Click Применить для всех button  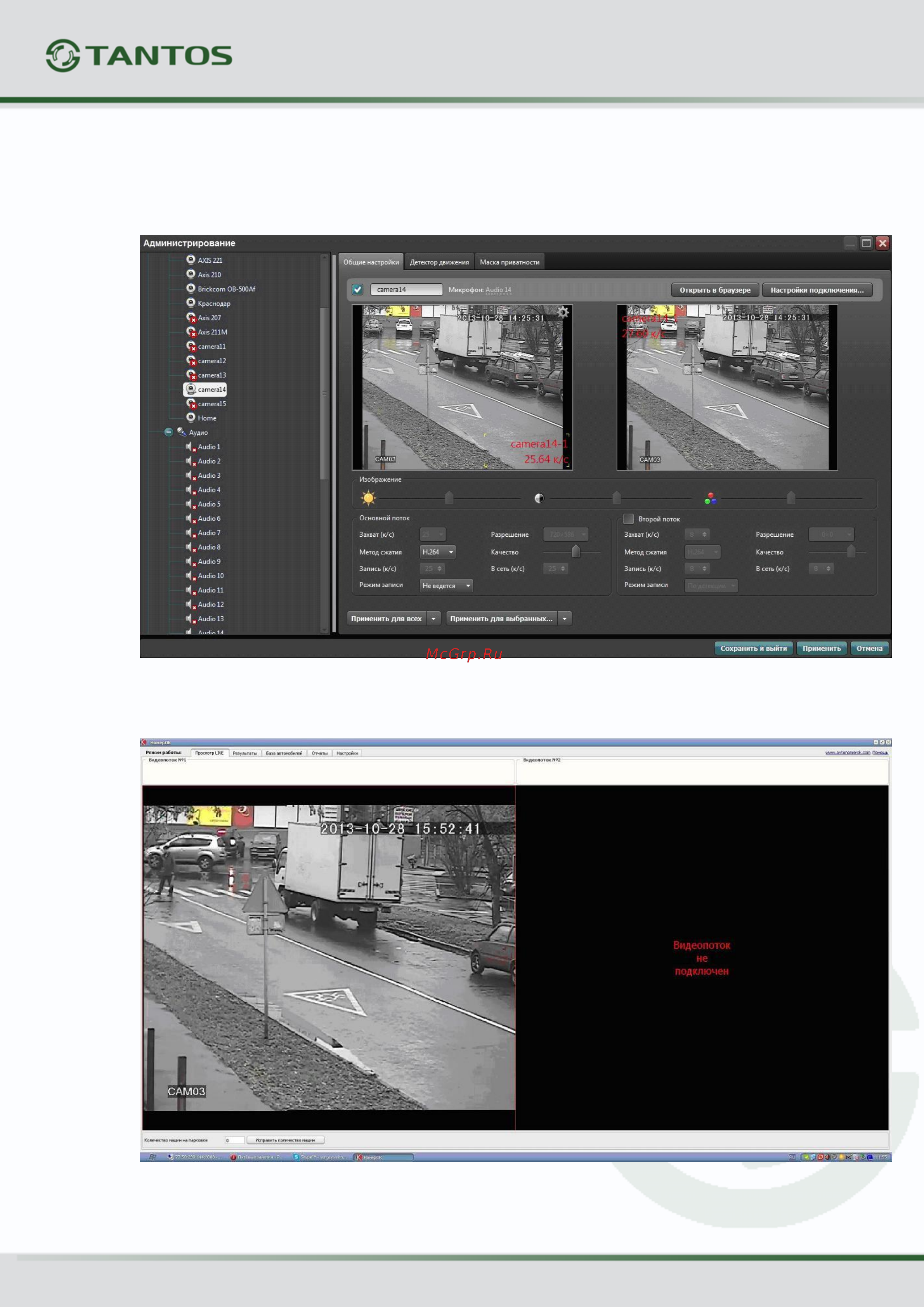tap(386, 618)
